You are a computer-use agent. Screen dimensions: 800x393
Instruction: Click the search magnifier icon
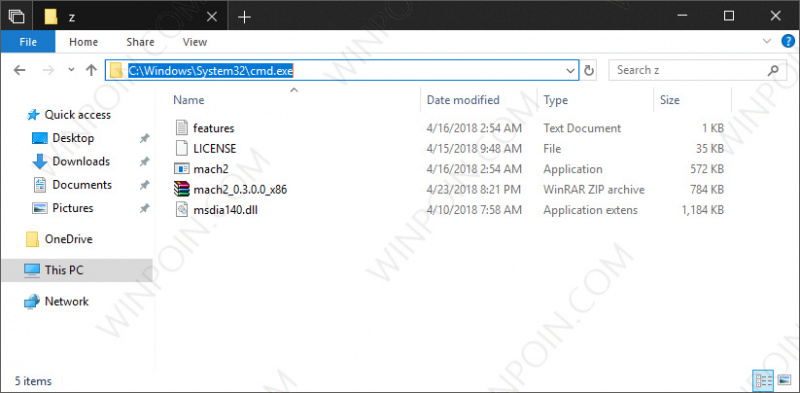773,70
